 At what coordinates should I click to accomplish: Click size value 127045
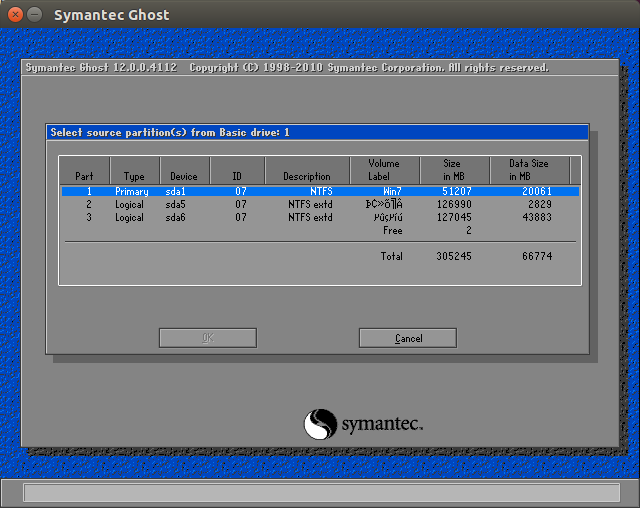coord(454,217)
